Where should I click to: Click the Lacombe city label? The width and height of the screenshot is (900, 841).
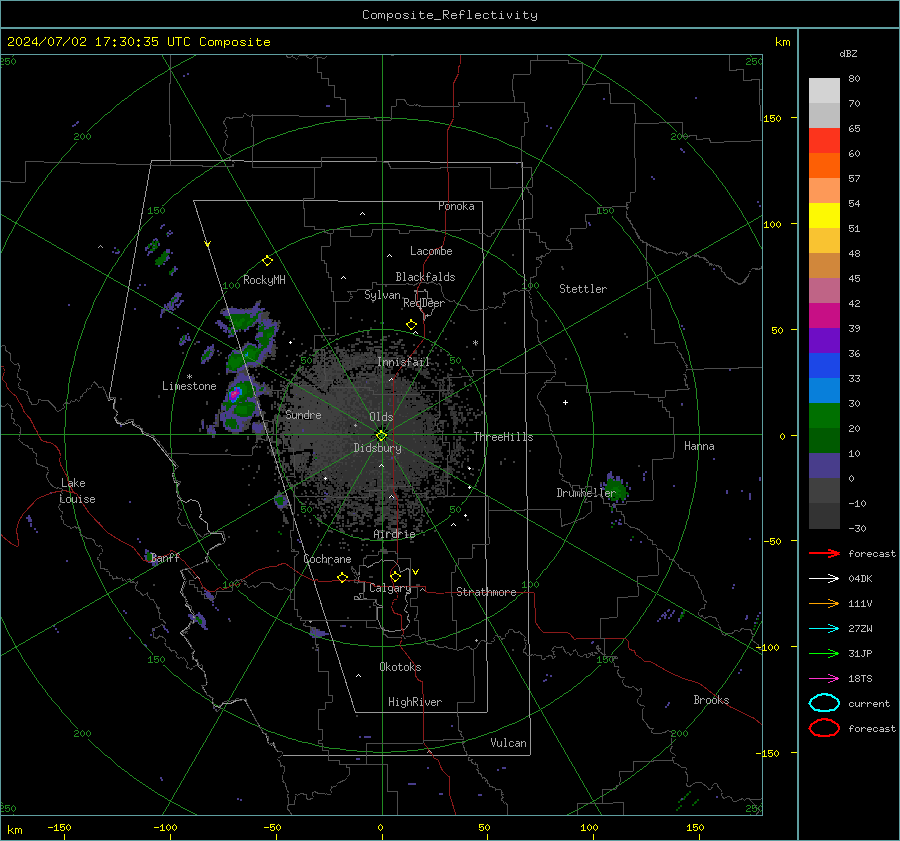pos(431,251)
